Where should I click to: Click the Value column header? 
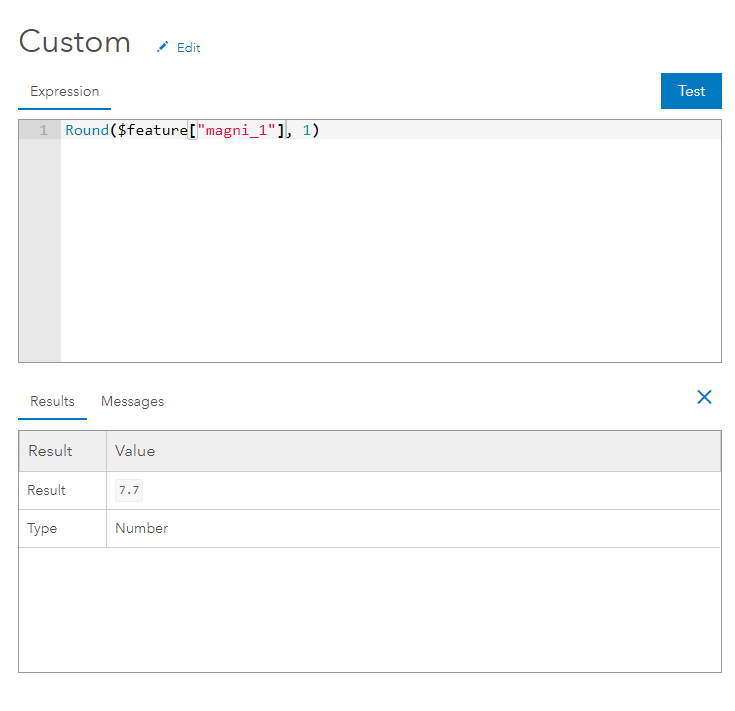pos(135,451)
